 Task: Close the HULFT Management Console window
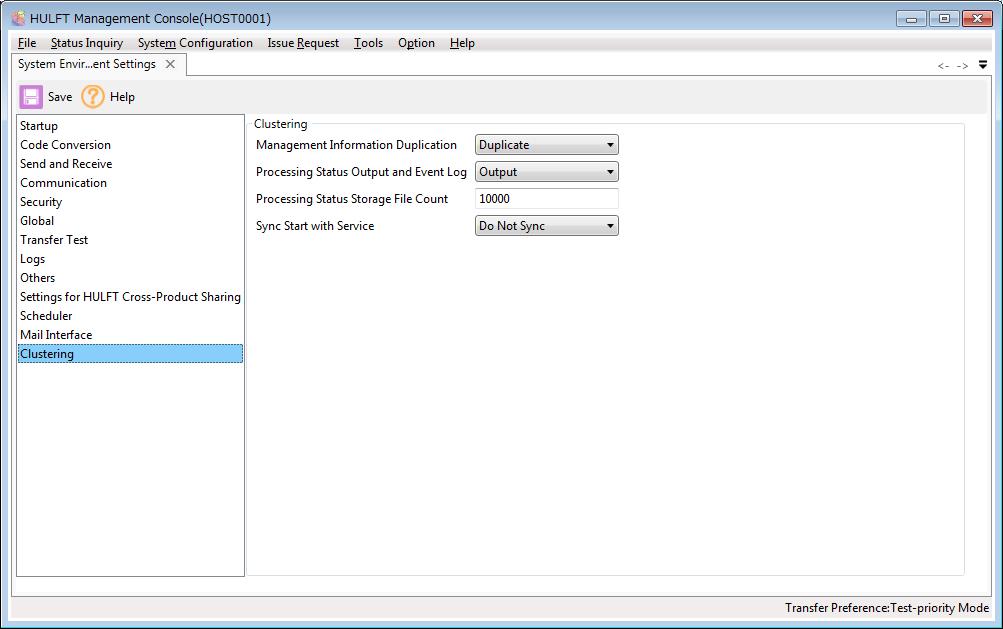977,19
